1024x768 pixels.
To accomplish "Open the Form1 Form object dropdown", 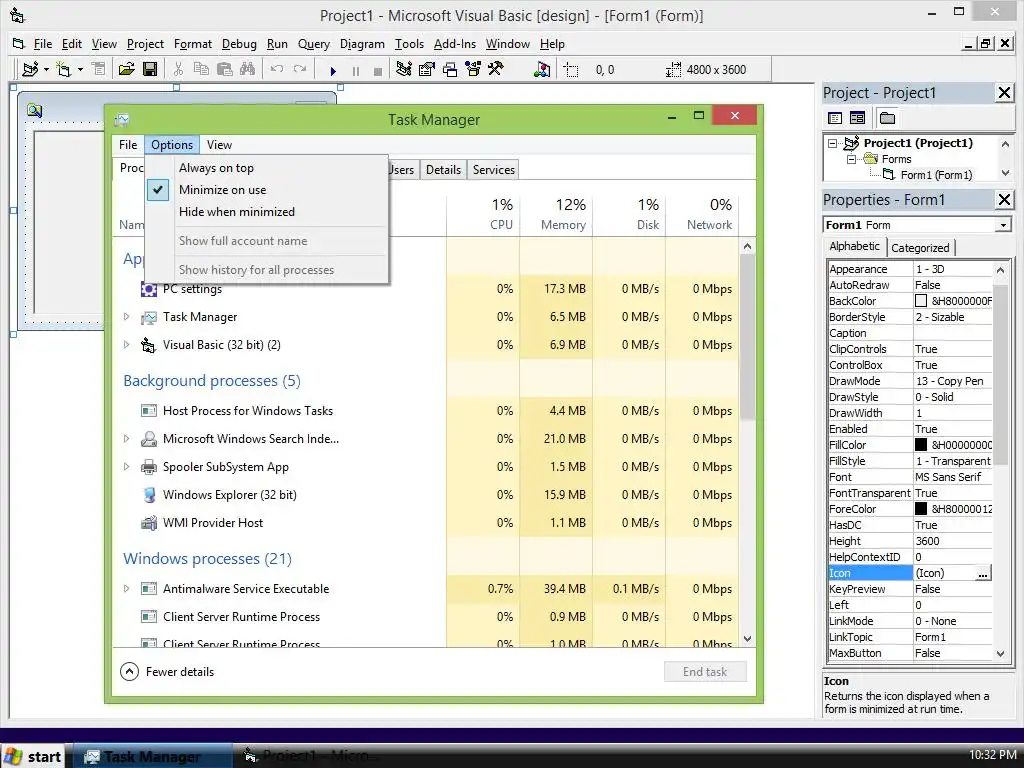I will click(1003, 225).
